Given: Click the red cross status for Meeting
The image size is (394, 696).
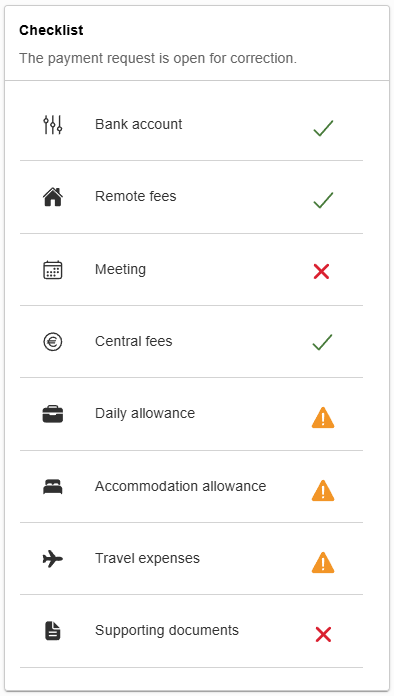Looking at the screenshot, I should tap(321, 271).
